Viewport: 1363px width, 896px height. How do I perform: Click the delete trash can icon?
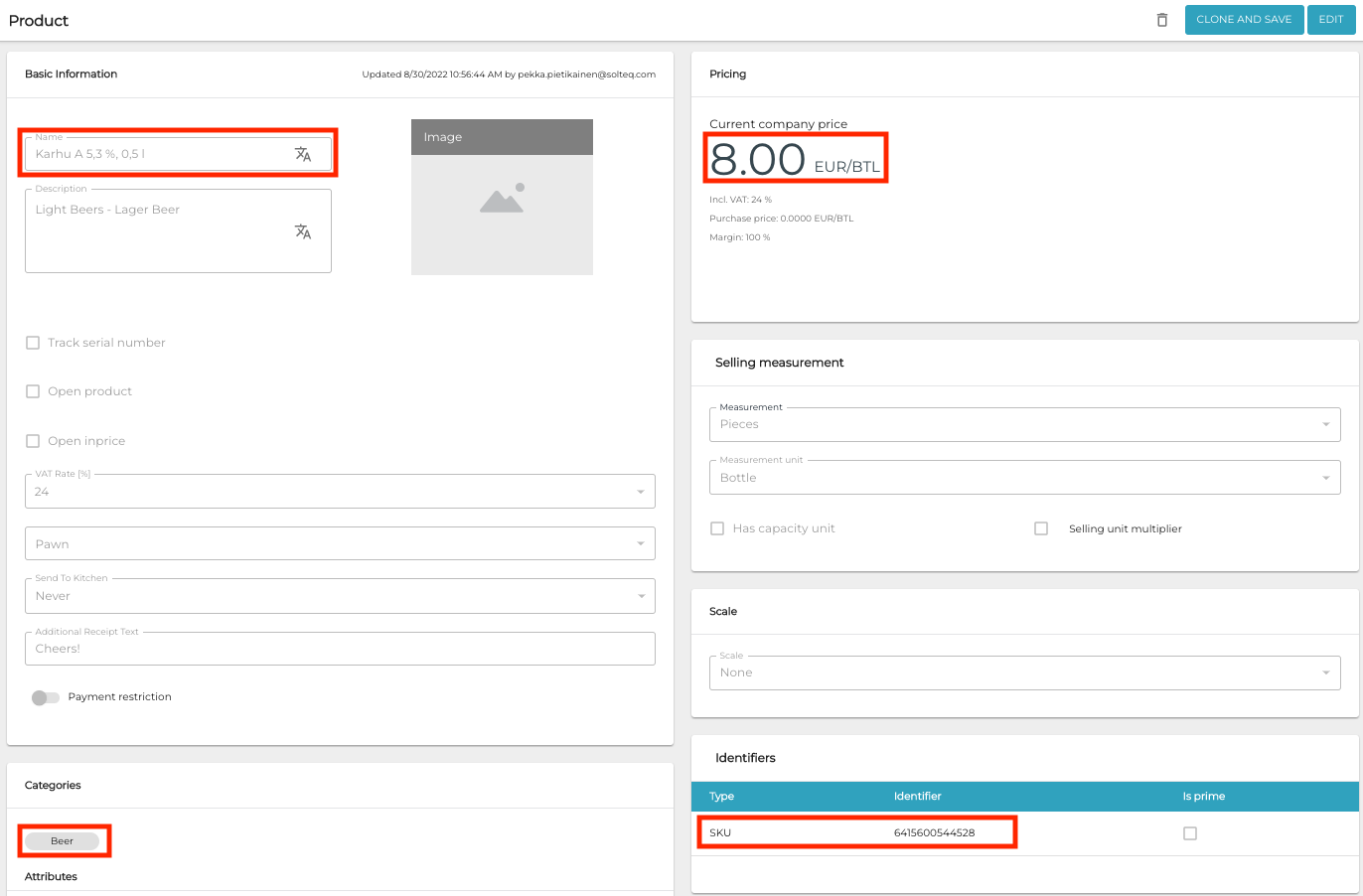point(1162,20)
